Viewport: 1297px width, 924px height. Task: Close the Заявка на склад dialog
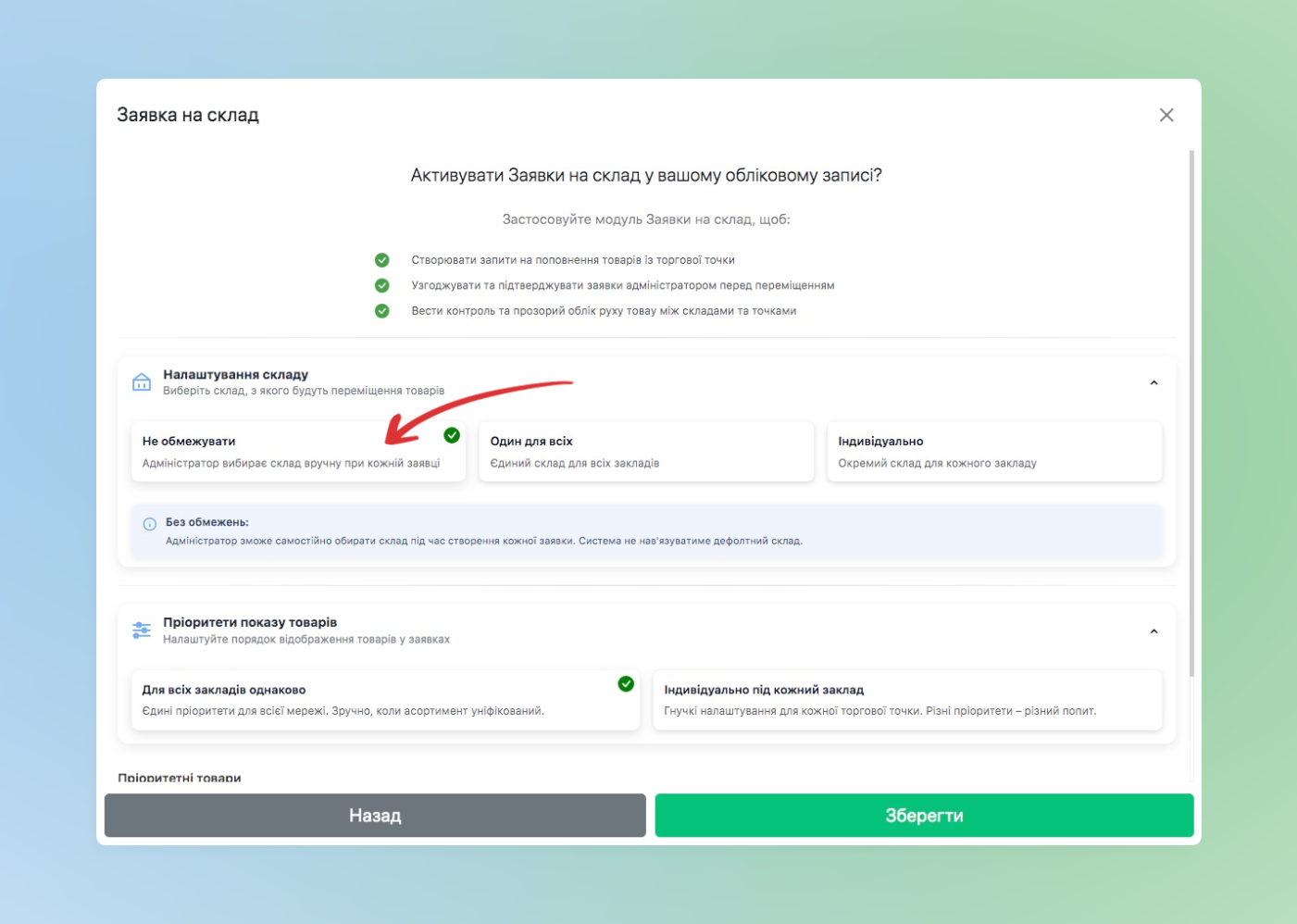pos(1166,115)
